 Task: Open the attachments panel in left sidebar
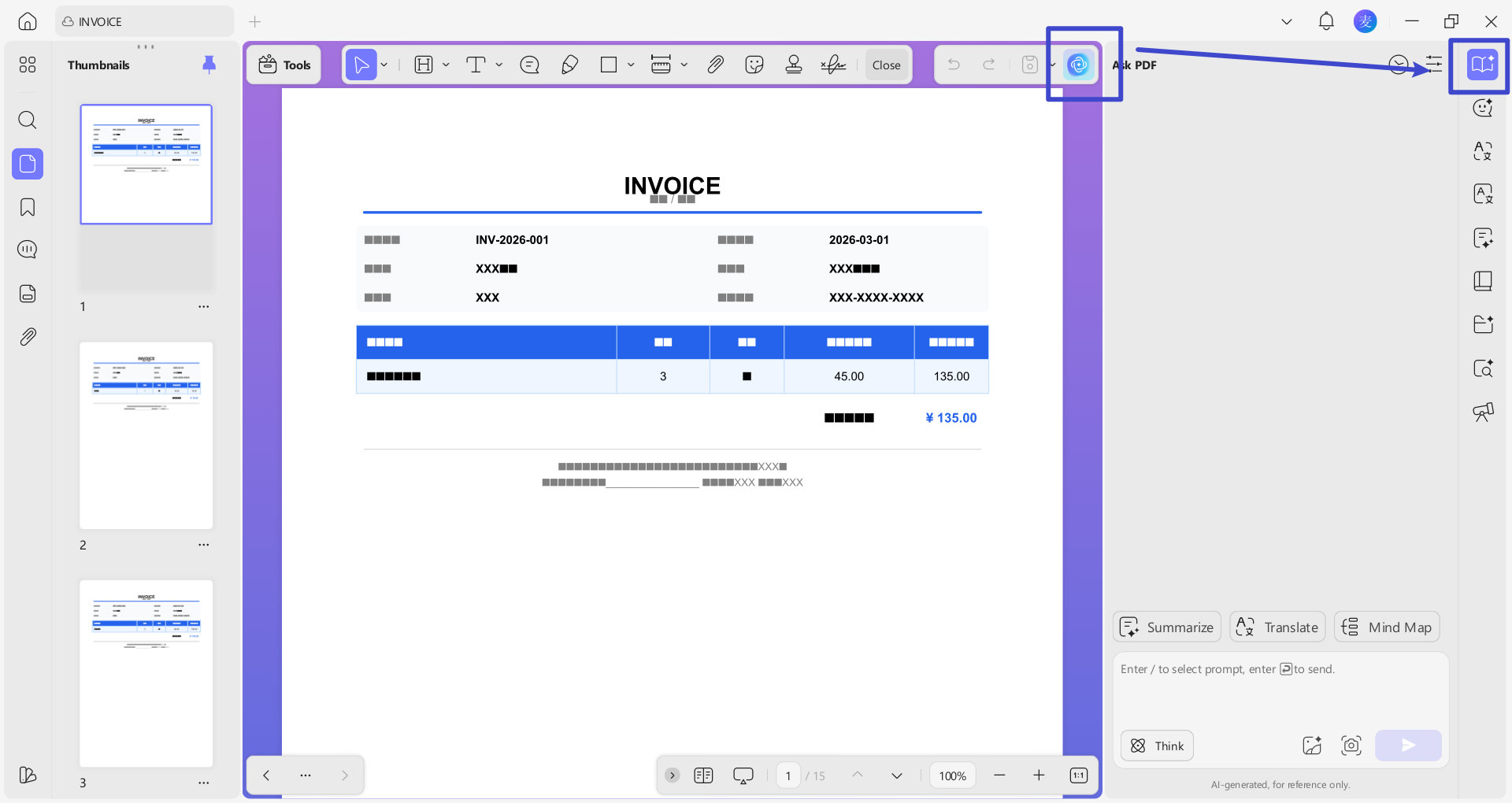[x=28, y=336]
